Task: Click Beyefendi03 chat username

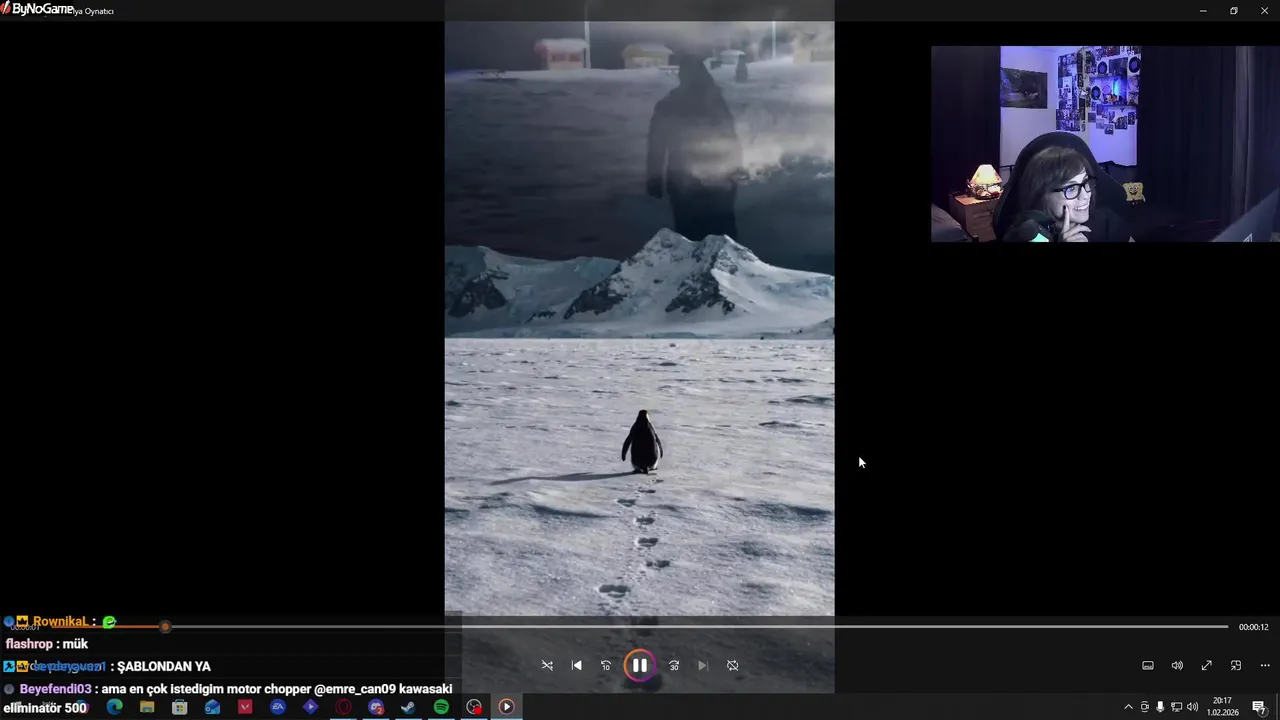Action: click(55, 689)
